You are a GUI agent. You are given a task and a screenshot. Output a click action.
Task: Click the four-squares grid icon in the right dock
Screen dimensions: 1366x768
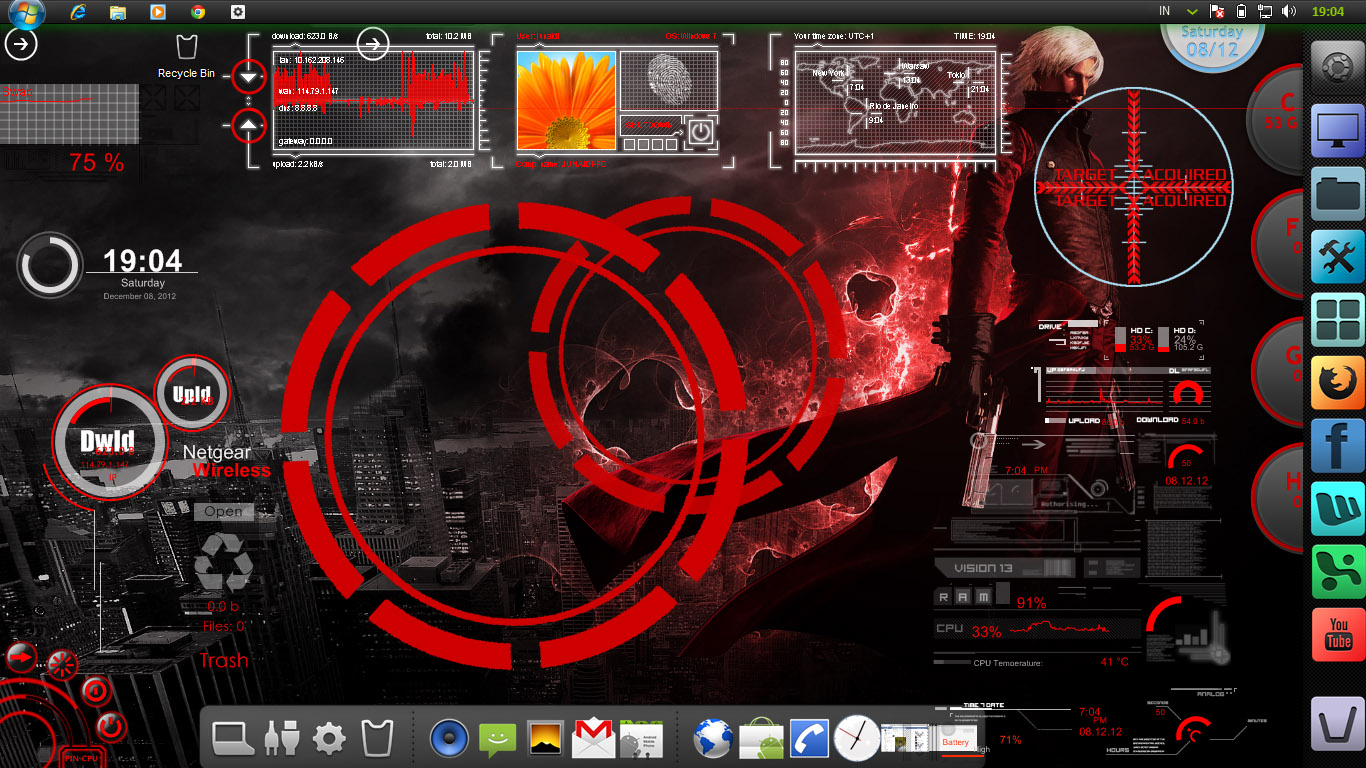click(1338, 319)
